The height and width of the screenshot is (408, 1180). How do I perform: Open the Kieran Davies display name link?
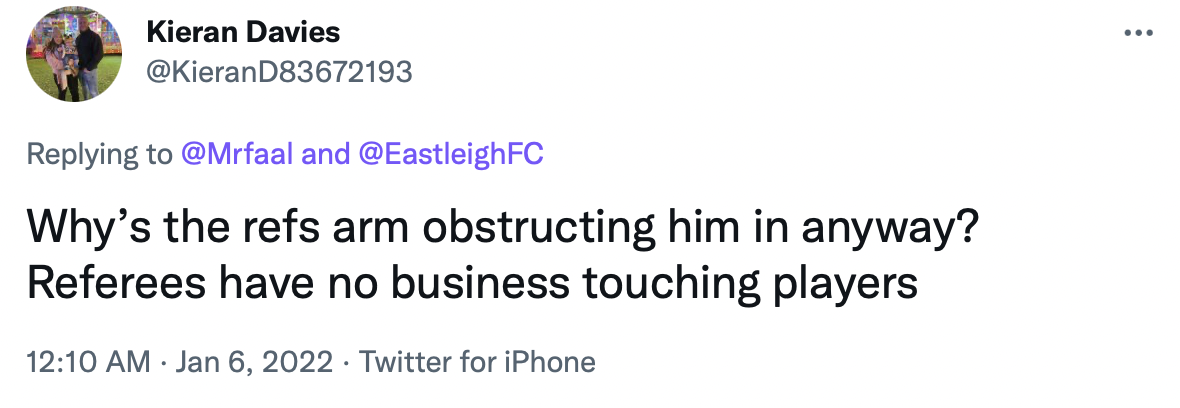pos(243,32)
